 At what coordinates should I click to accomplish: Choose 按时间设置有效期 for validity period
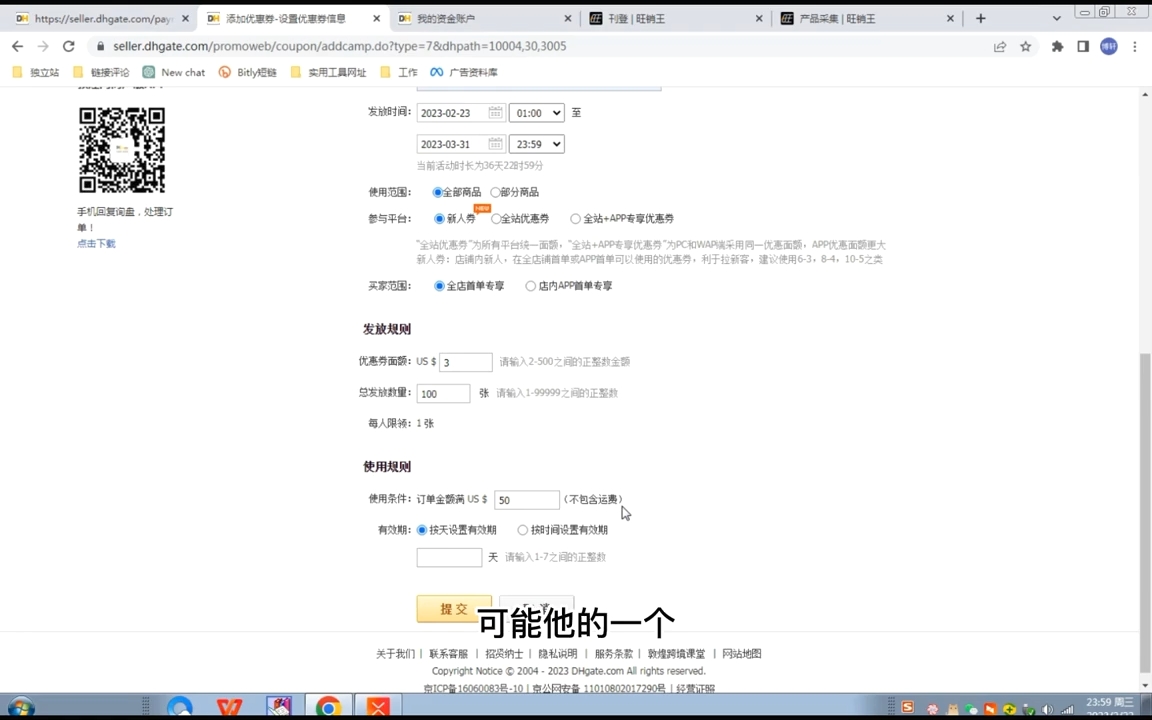(523, 530)
